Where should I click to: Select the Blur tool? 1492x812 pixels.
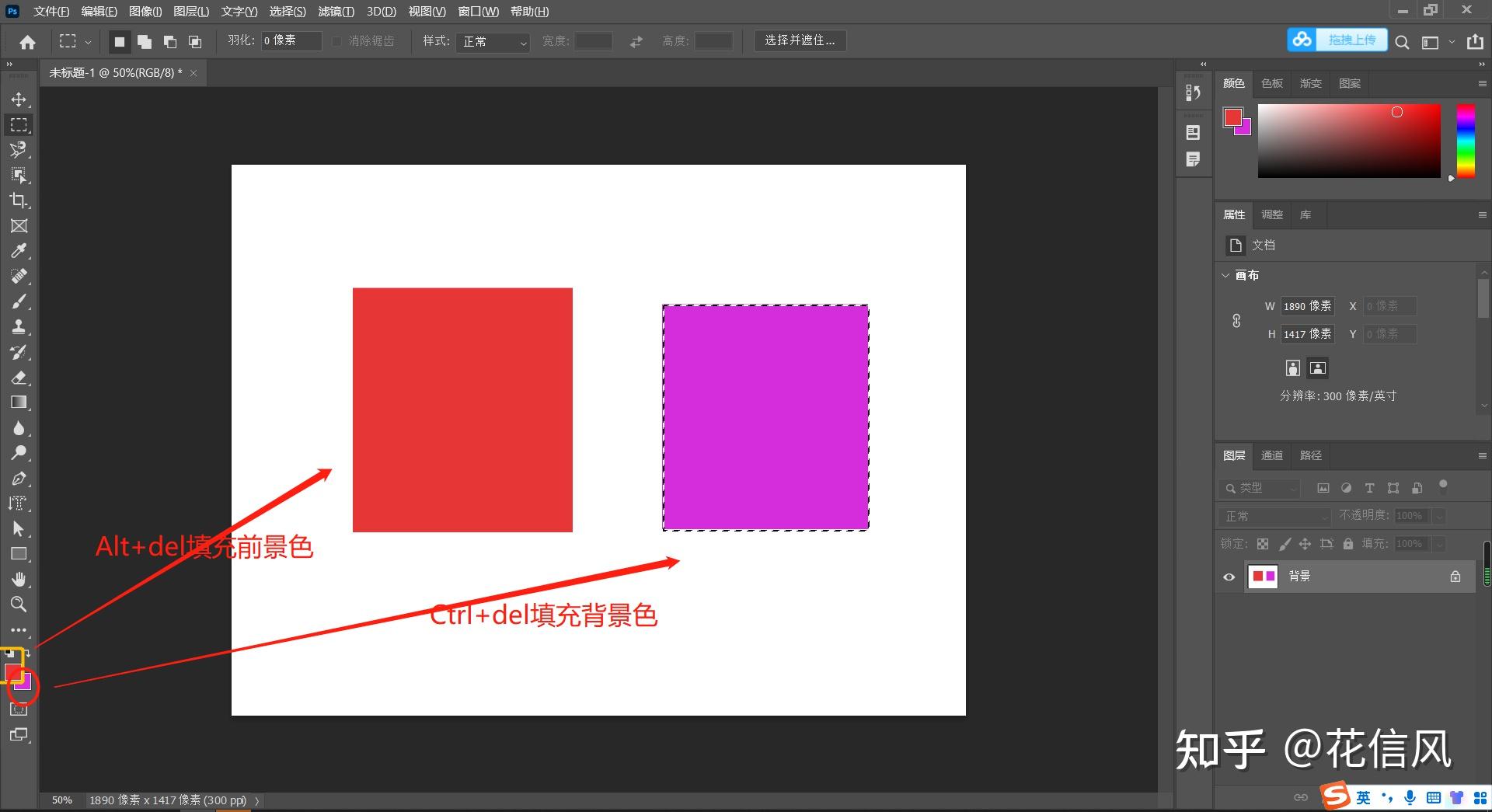19,428
